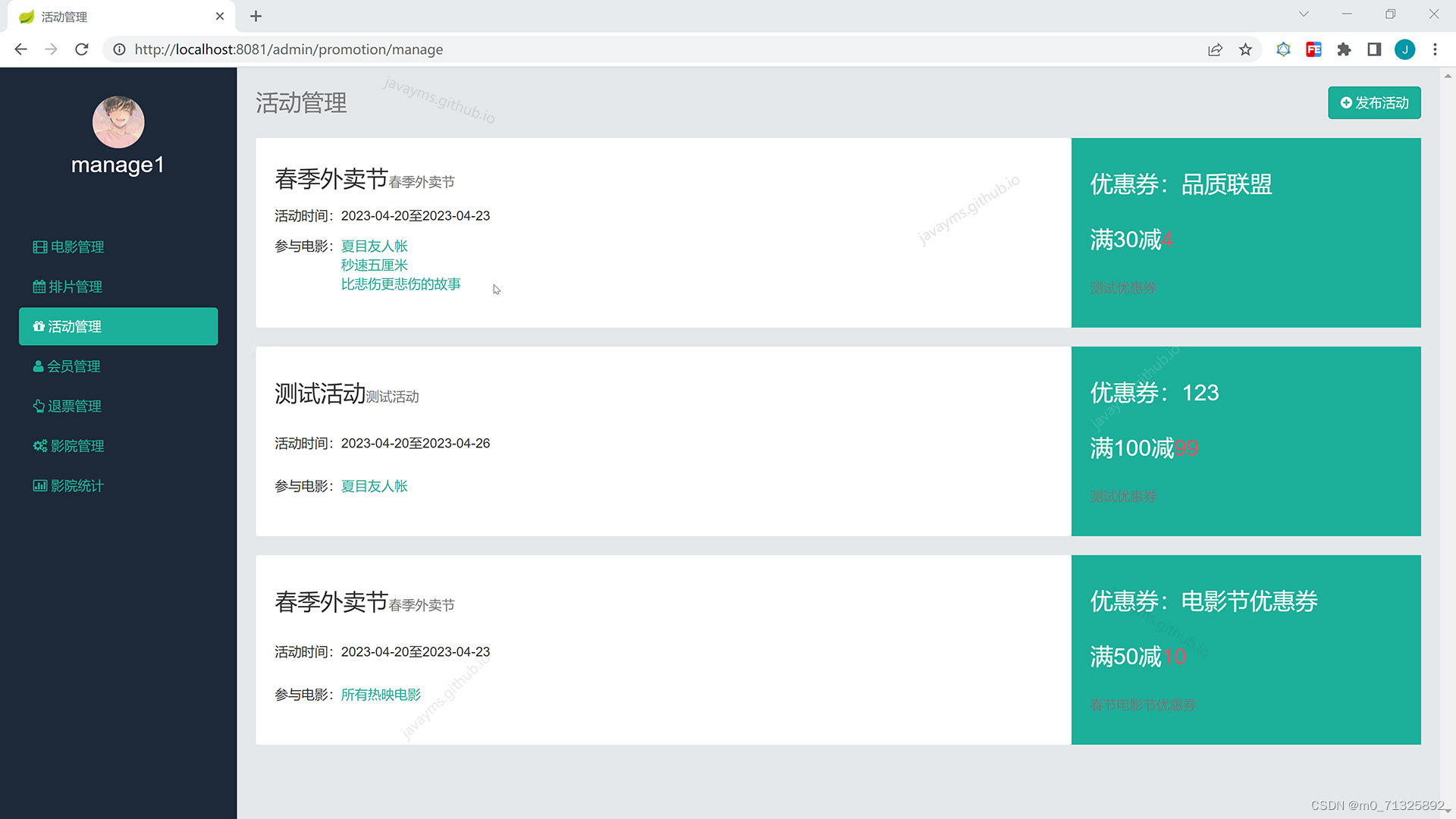This screenshot has width=1456, height=819.
Task: Click the 排片管理 calendar icon
Action: (39, 287)
